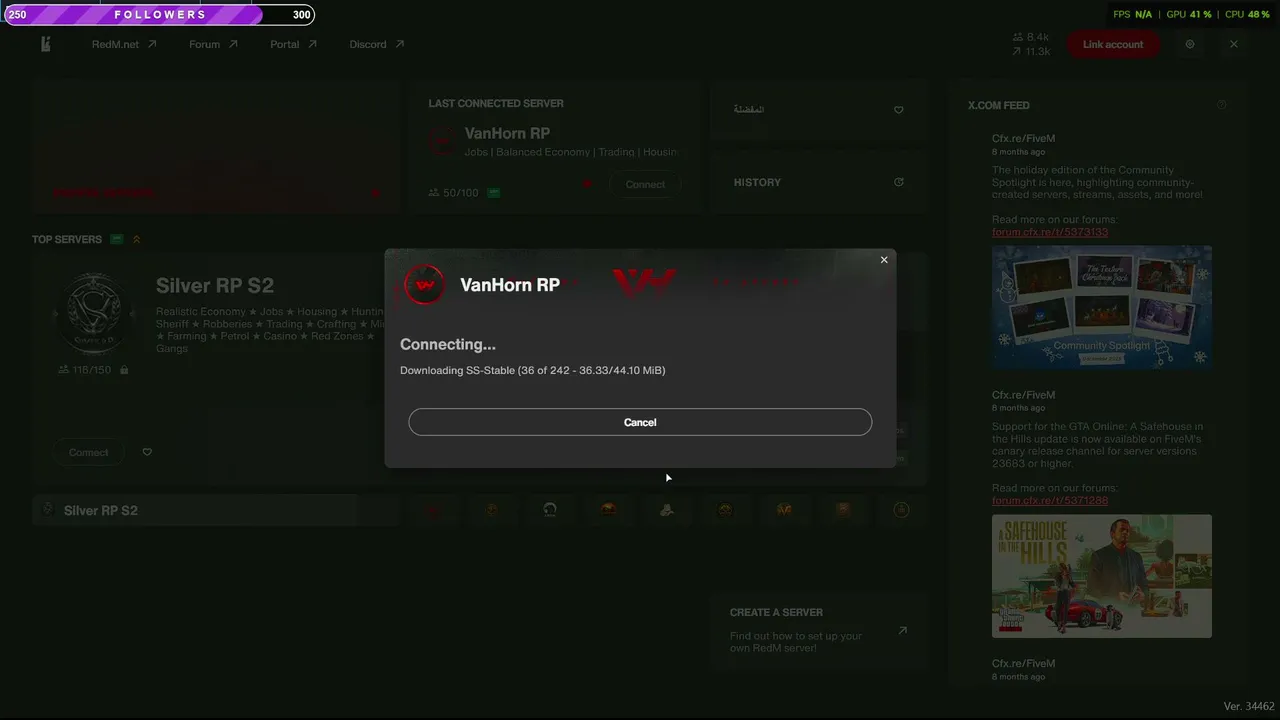This screenshot has height=720, width=1280.
Task: Favorite Silver RP S2 with heart icon
Action: tap(147, 452)
